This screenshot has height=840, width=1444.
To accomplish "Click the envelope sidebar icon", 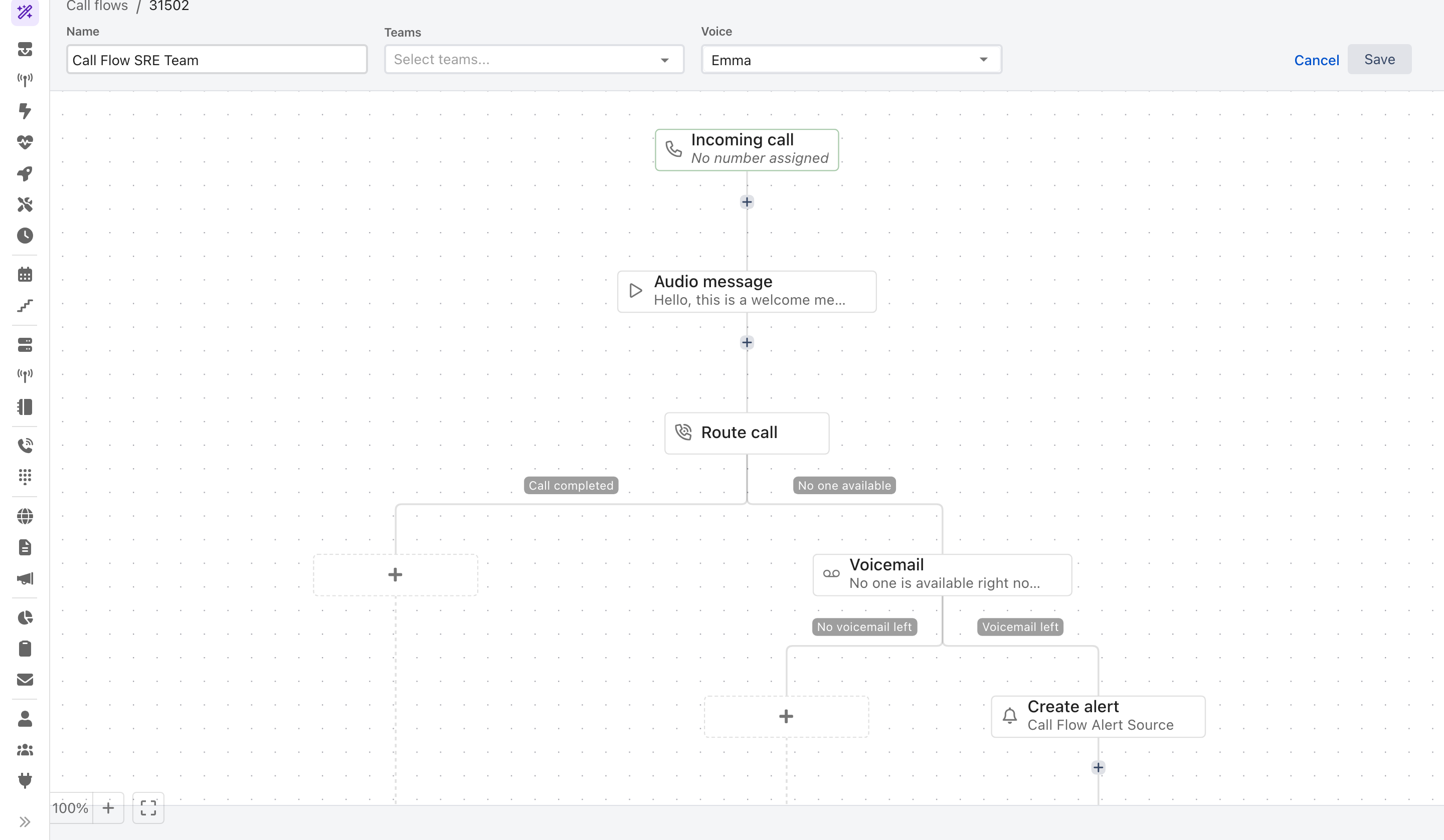I will click(x=25, y=680).
